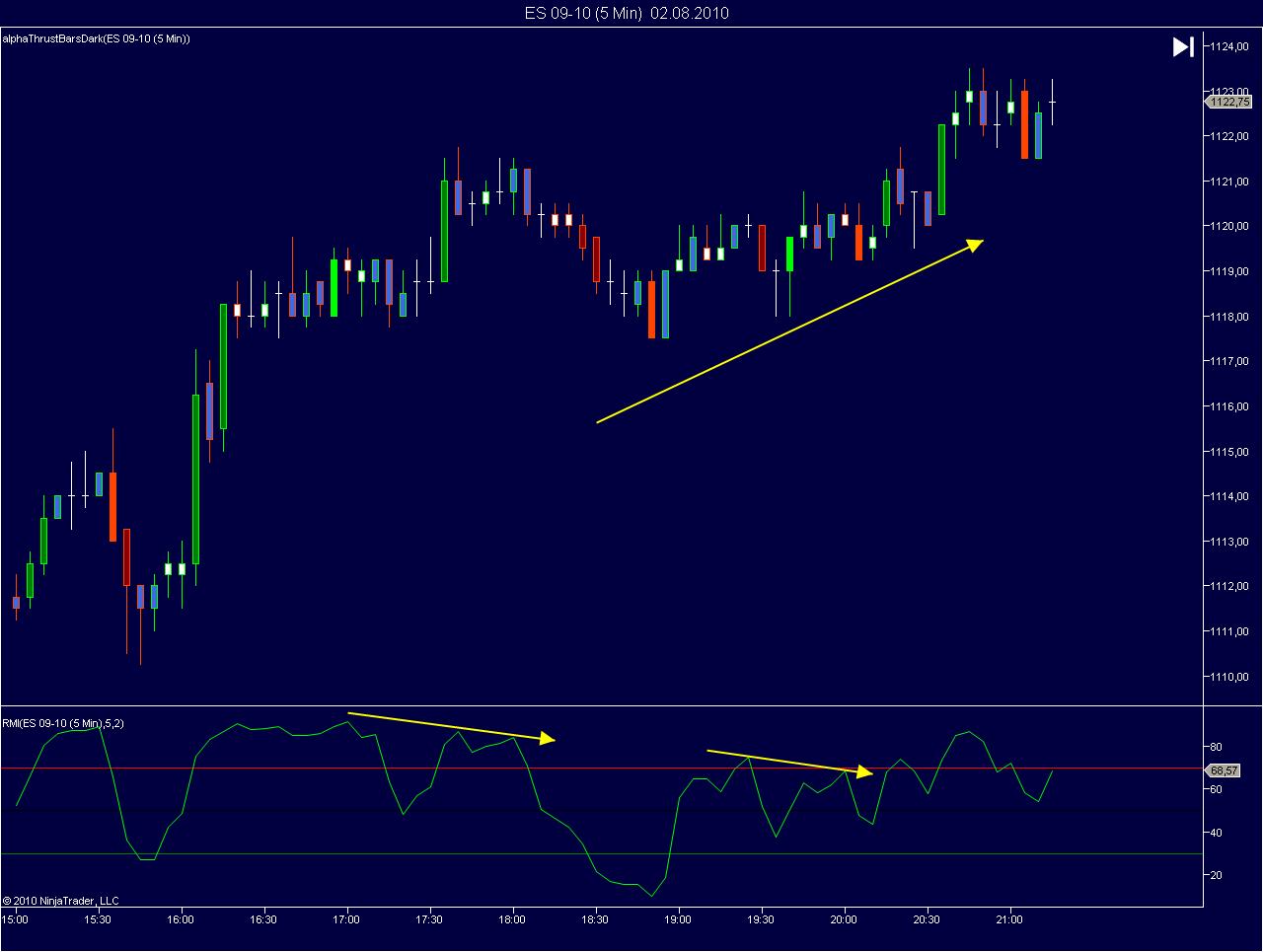Click the 15:30 time axis label
This screenshot has width=1263, height=952.
tap(97, 919)
